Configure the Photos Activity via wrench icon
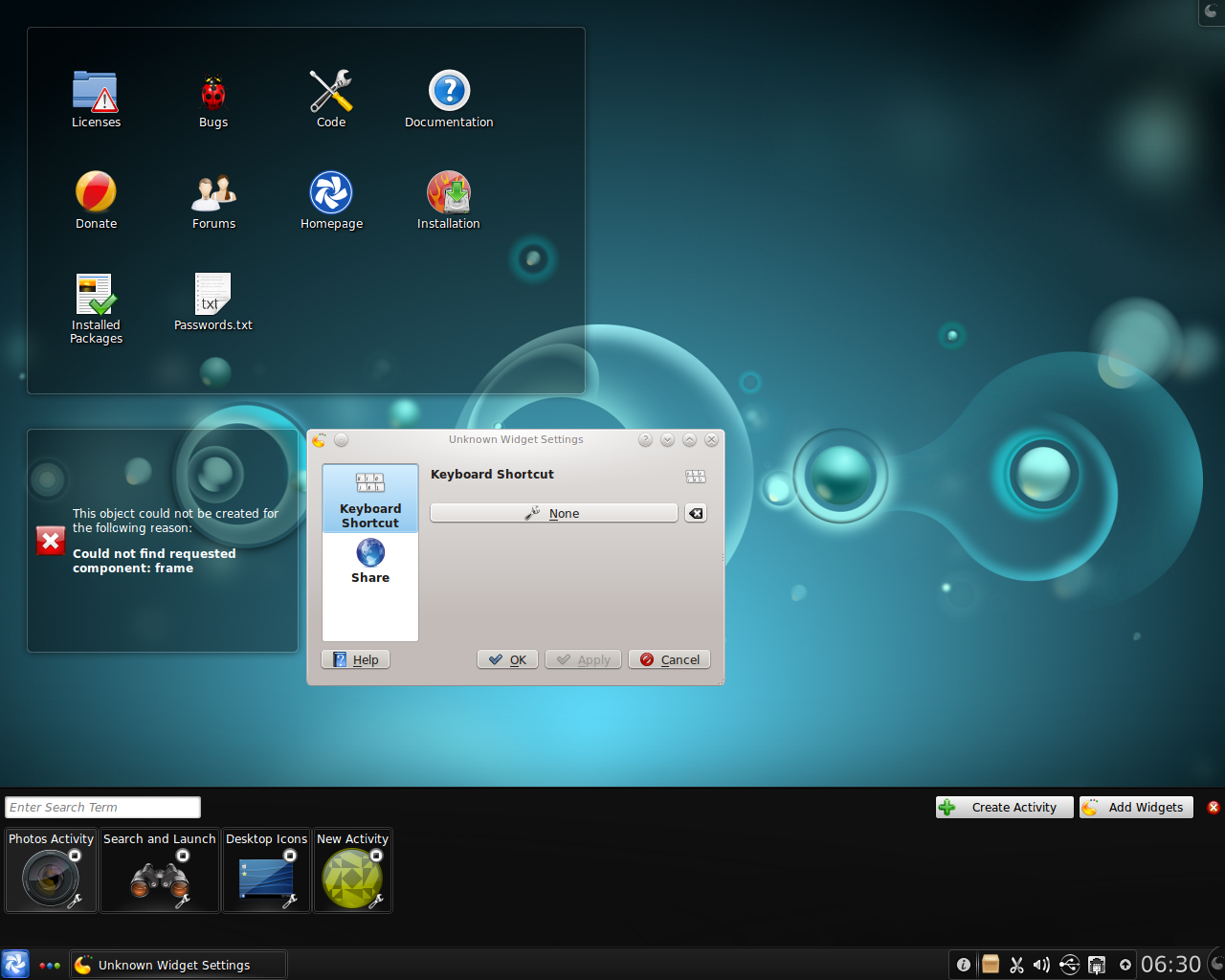 point(75,901)
